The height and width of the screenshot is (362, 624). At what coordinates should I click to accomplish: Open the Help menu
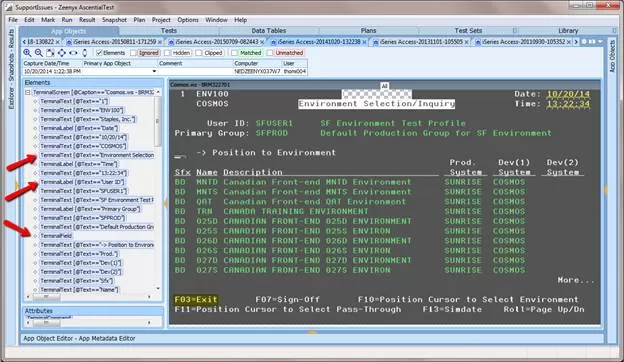[240, 20]
